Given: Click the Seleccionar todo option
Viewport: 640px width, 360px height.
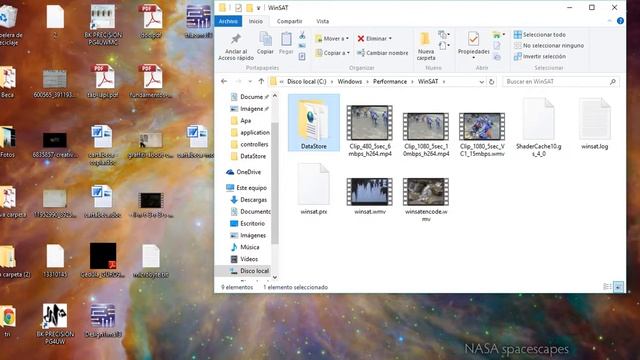Looking at the screenshot, I should 540,35.
